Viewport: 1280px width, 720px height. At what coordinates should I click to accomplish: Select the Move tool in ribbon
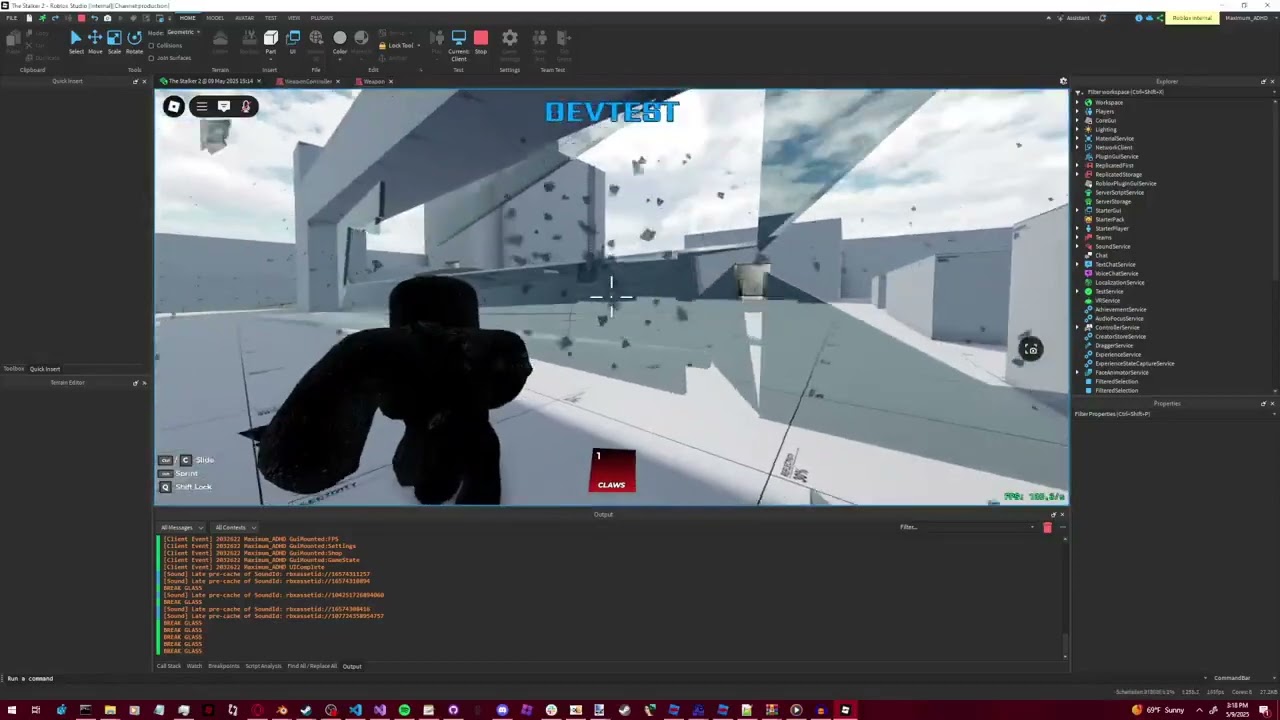95,40
